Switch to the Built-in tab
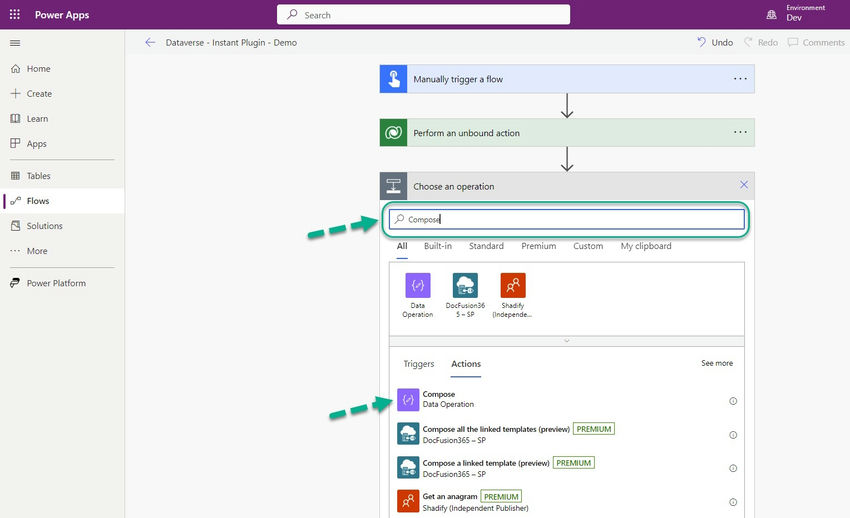 [x=437, y=246]
